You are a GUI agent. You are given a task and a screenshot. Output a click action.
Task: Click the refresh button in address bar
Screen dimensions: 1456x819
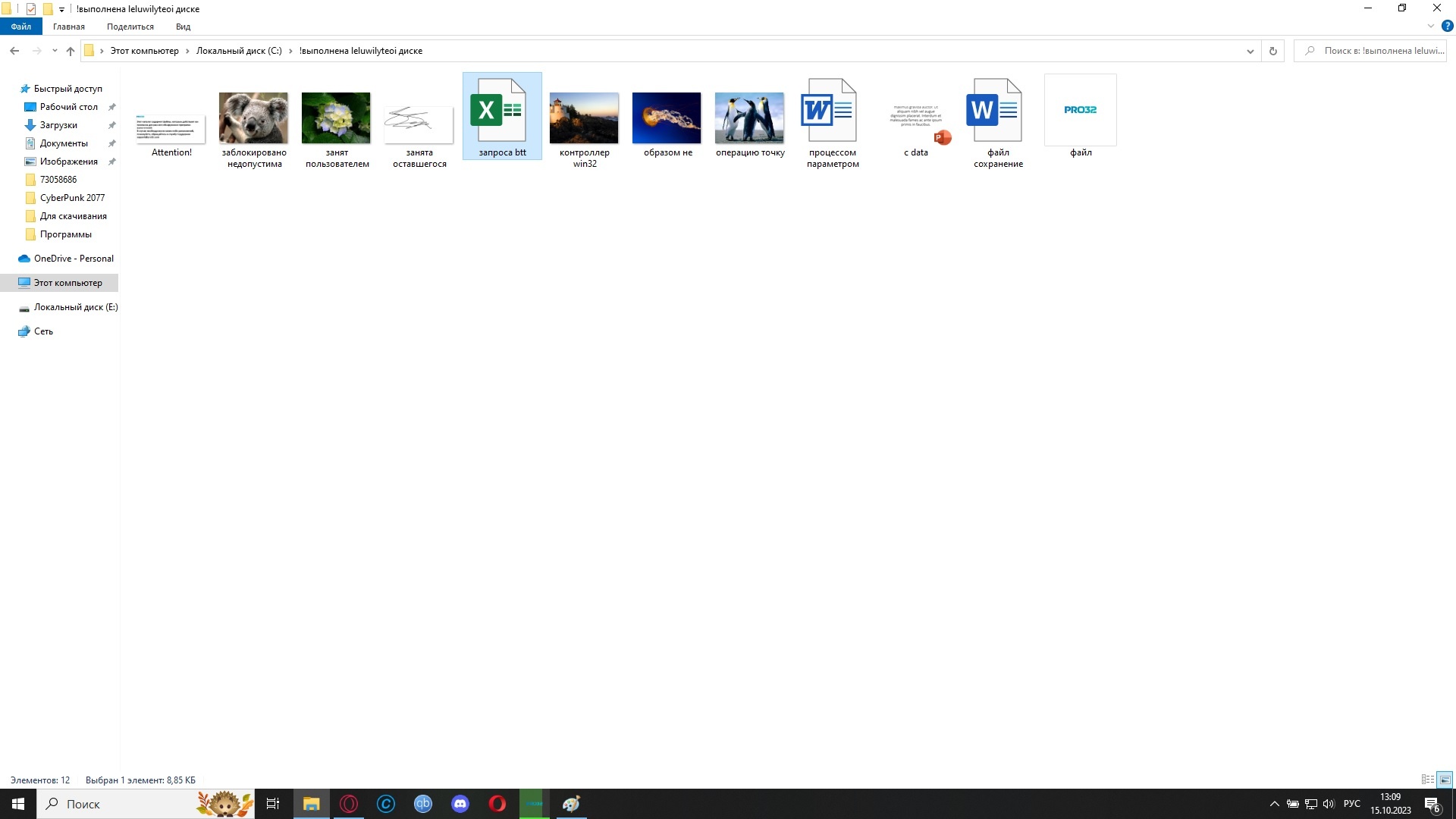1273,51
